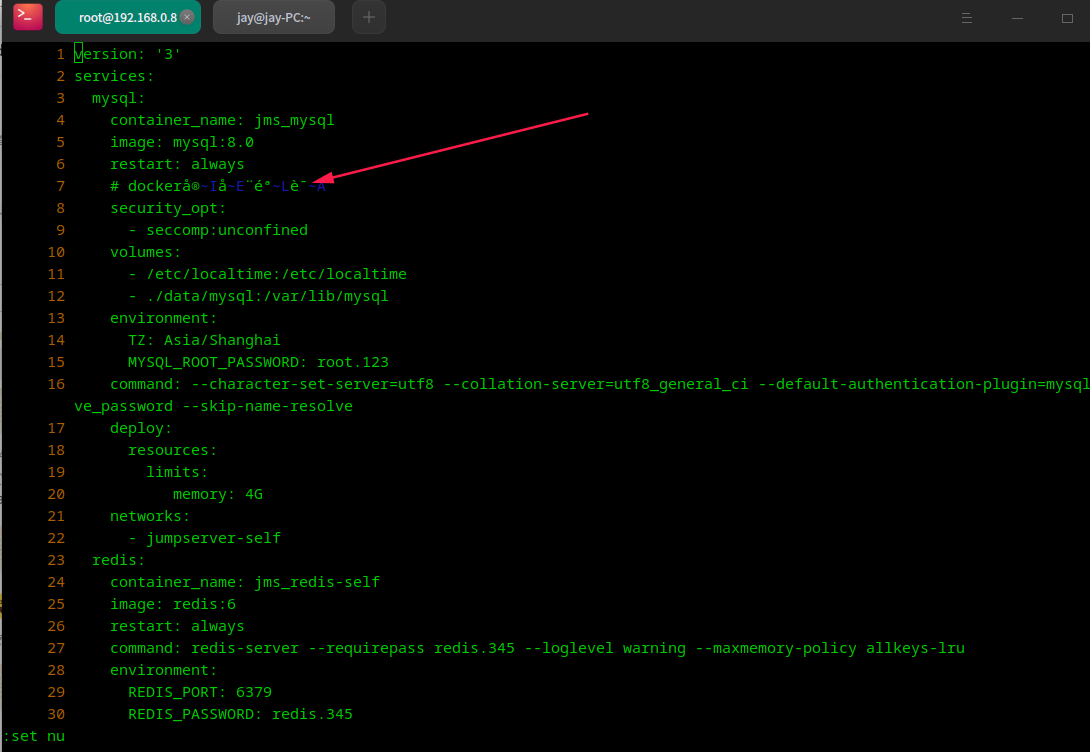Close the root@192.168.0.8 tab
Screen dimensions: 1090x752
(x=187, y=17)
